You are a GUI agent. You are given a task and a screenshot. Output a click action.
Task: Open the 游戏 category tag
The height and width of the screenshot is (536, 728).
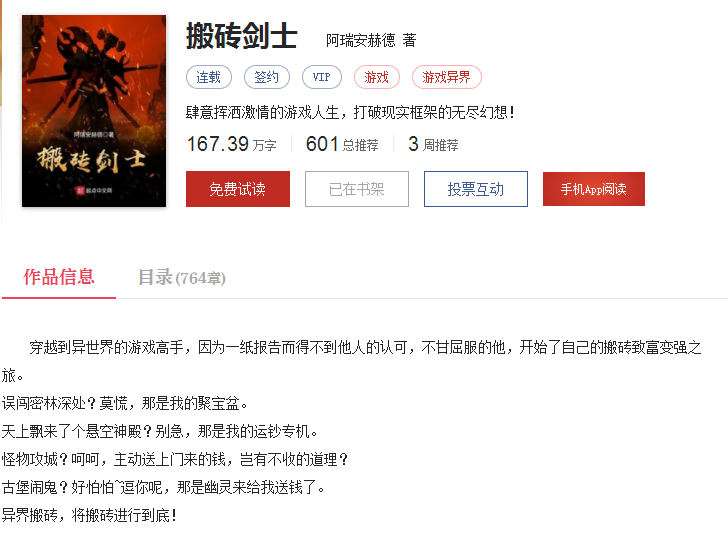pyautogui.click(x=377, y=77)
